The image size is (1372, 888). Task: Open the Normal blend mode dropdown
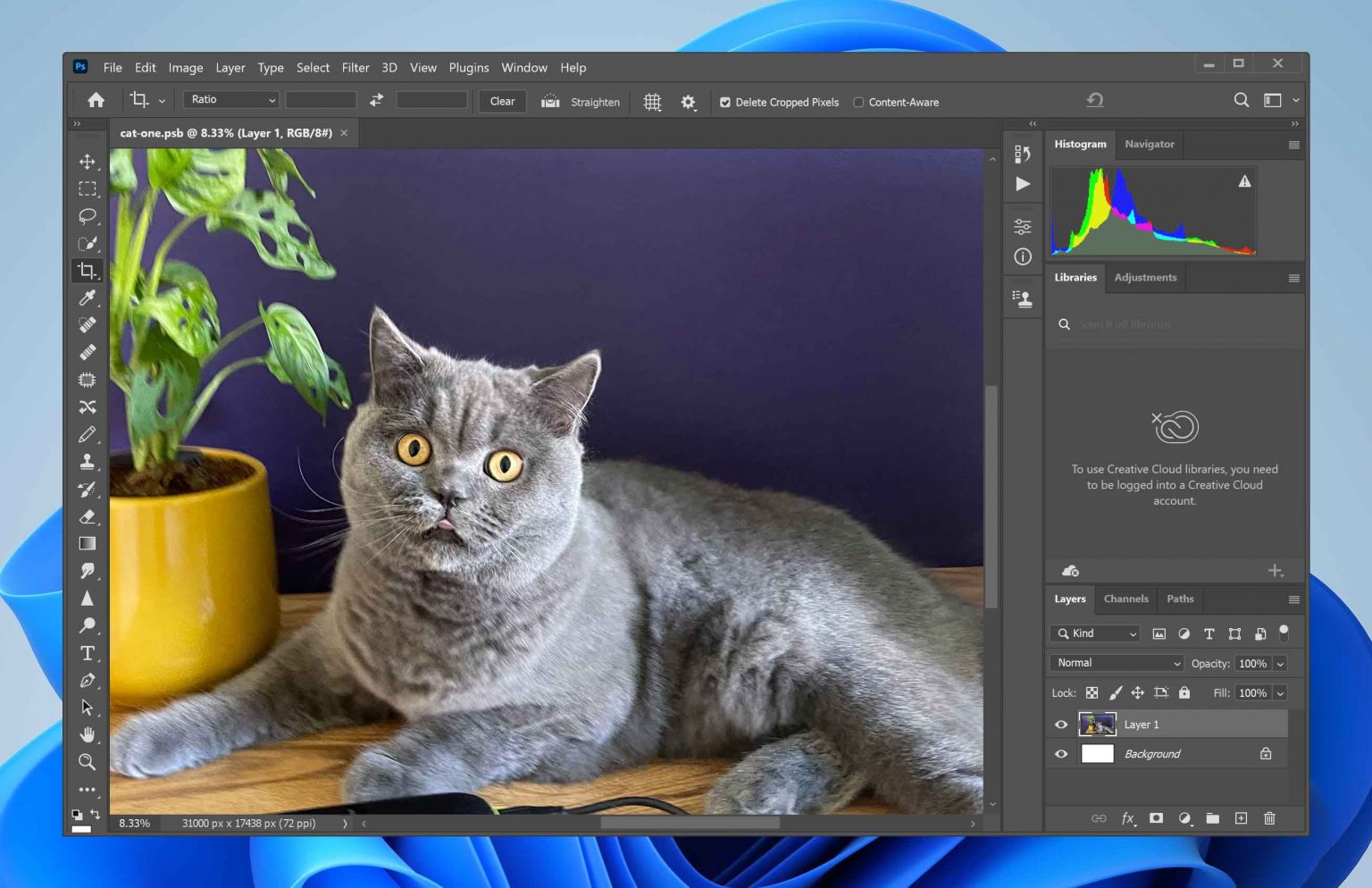click(x=1117, y=663)
